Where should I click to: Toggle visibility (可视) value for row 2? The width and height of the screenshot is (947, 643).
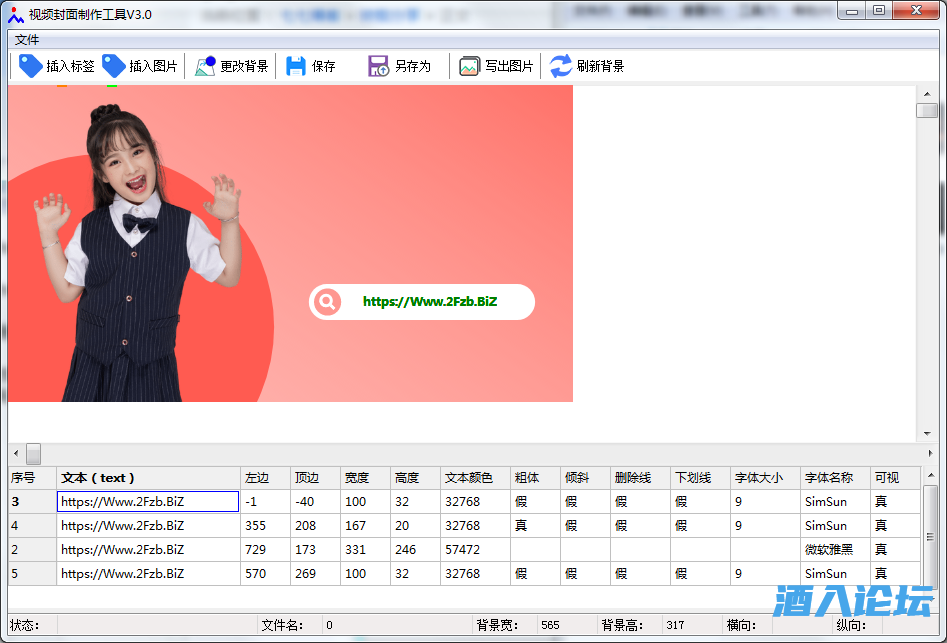coord(881,549)
